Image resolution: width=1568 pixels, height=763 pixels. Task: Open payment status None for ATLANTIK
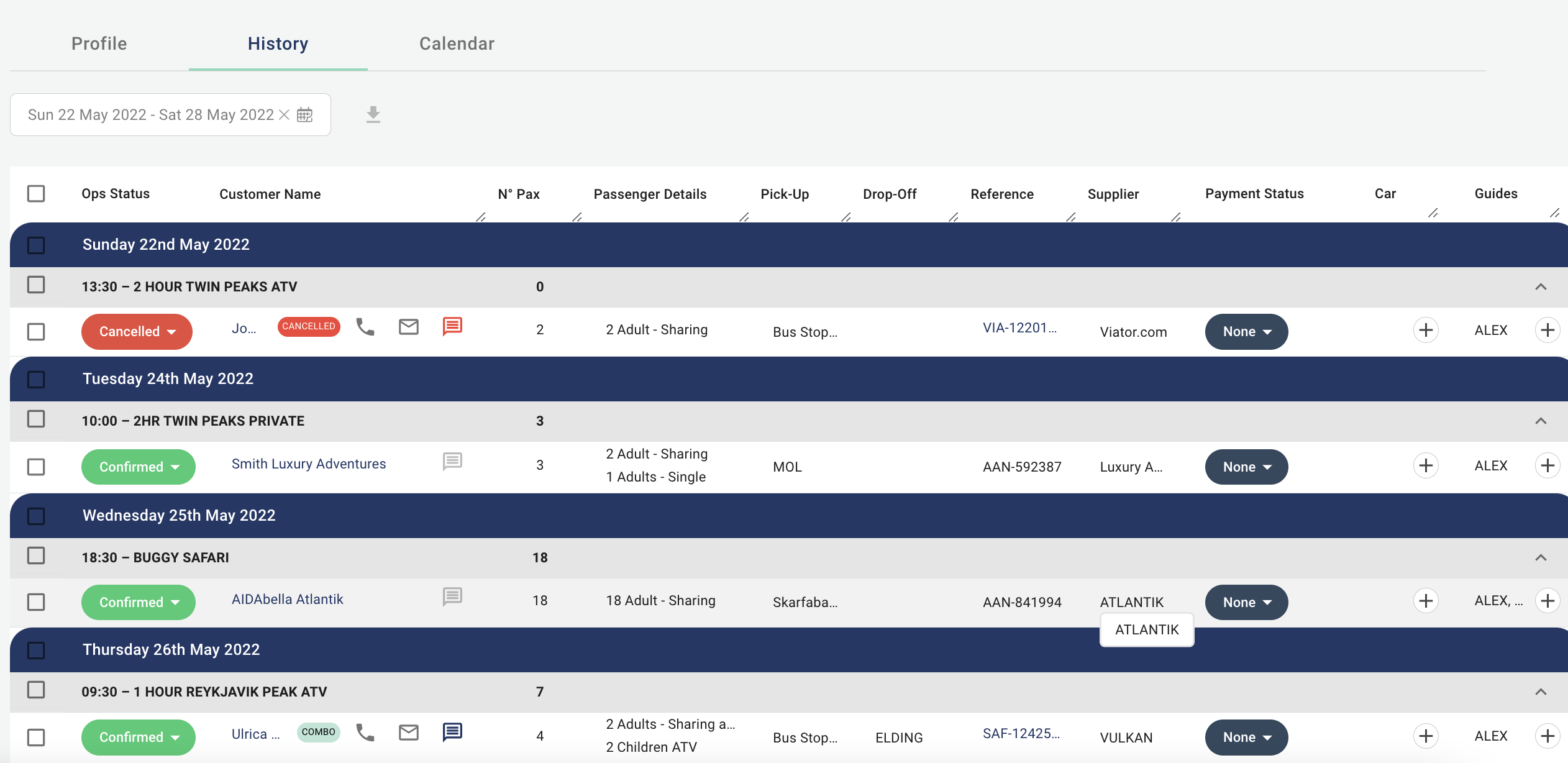(1246, 602)
